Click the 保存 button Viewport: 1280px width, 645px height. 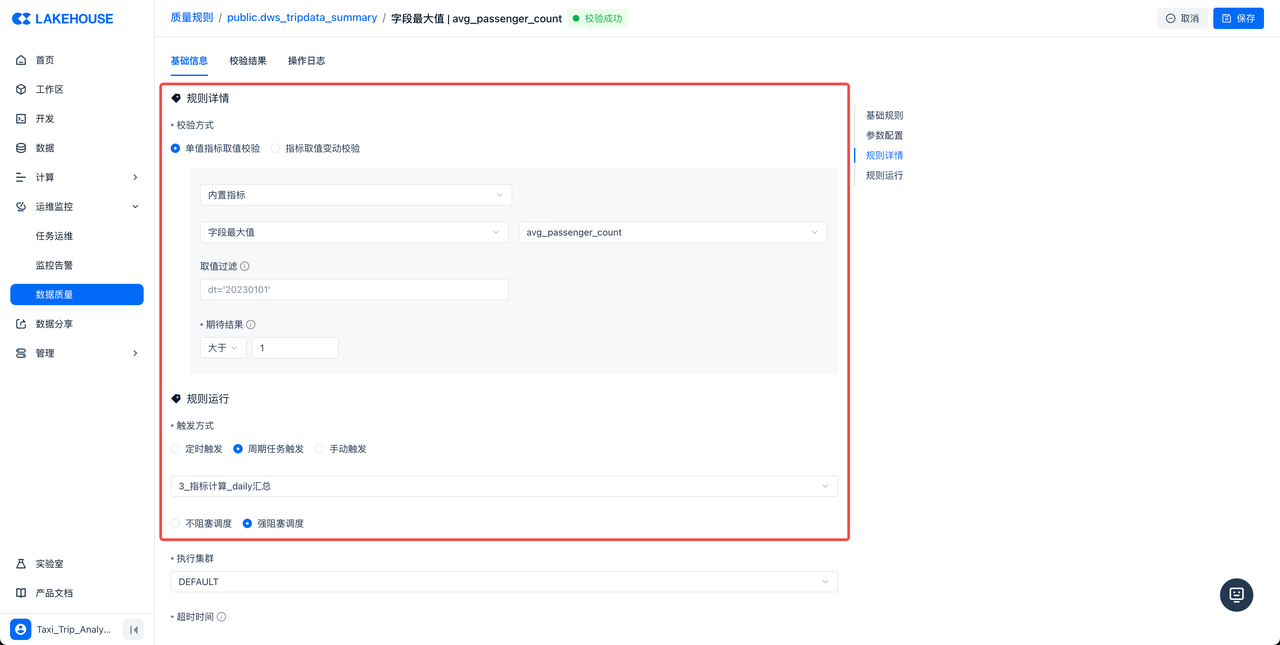tap(1238, 18)
